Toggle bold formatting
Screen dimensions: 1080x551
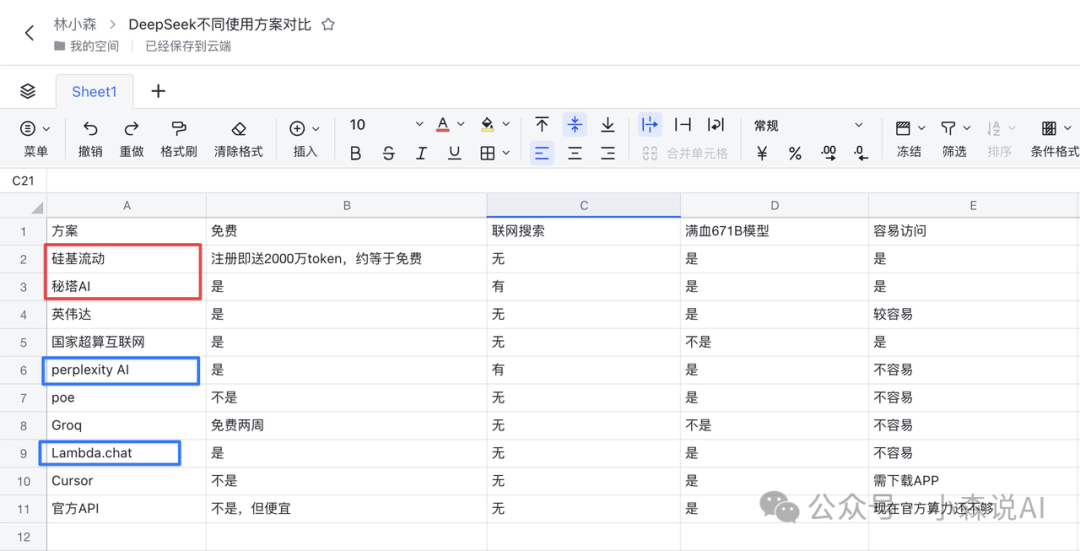[355, 154]
